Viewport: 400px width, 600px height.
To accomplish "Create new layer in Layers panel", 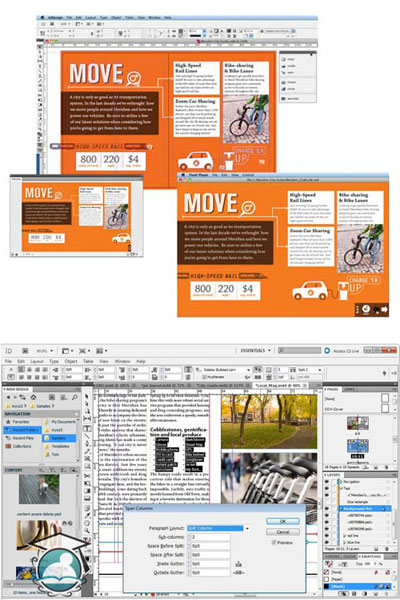I will click(376, 549).
